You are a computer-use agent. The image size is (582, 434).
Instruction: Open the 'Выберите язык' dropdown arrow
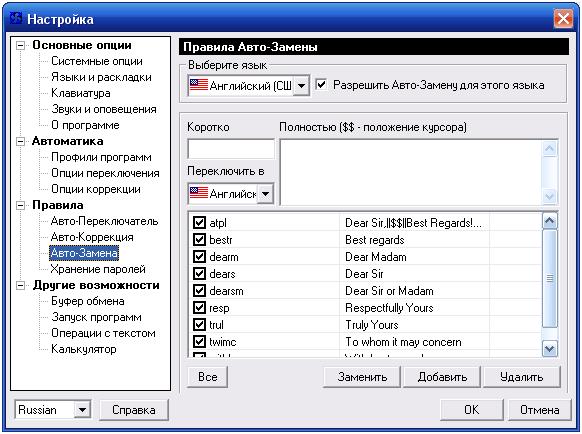pyautogui.click(x=301, y=86)
